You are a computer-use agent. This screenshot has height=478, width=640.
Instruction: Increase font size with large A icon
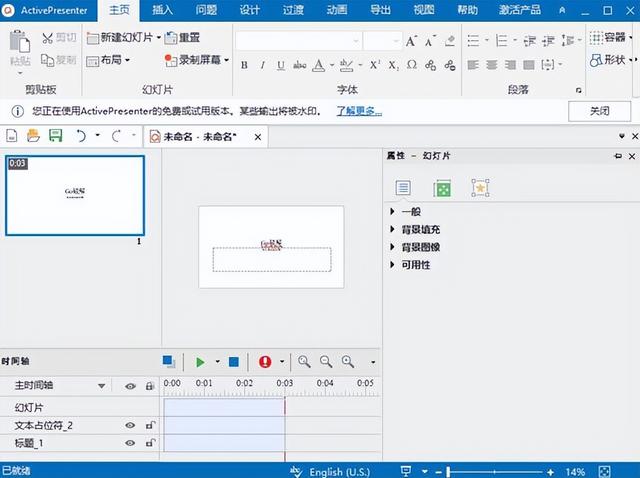pos(411,41)
